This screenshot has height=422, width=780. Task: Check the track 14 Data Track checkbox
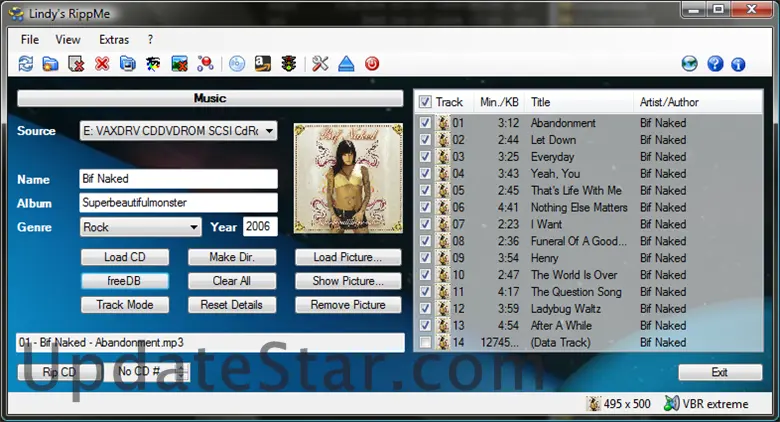[426, 343]
